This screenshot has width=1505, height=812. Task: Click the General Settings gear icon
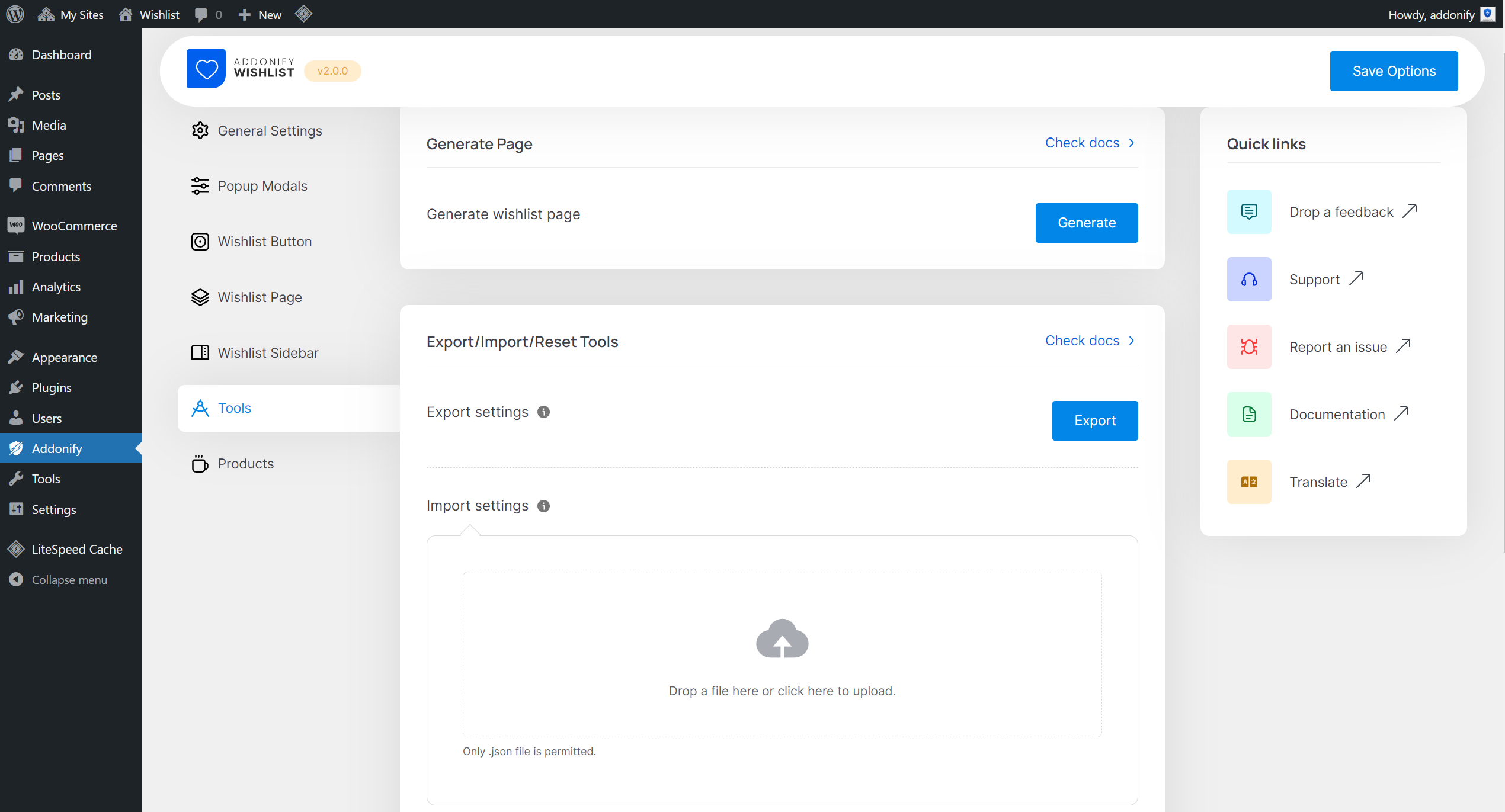point(200,130)
